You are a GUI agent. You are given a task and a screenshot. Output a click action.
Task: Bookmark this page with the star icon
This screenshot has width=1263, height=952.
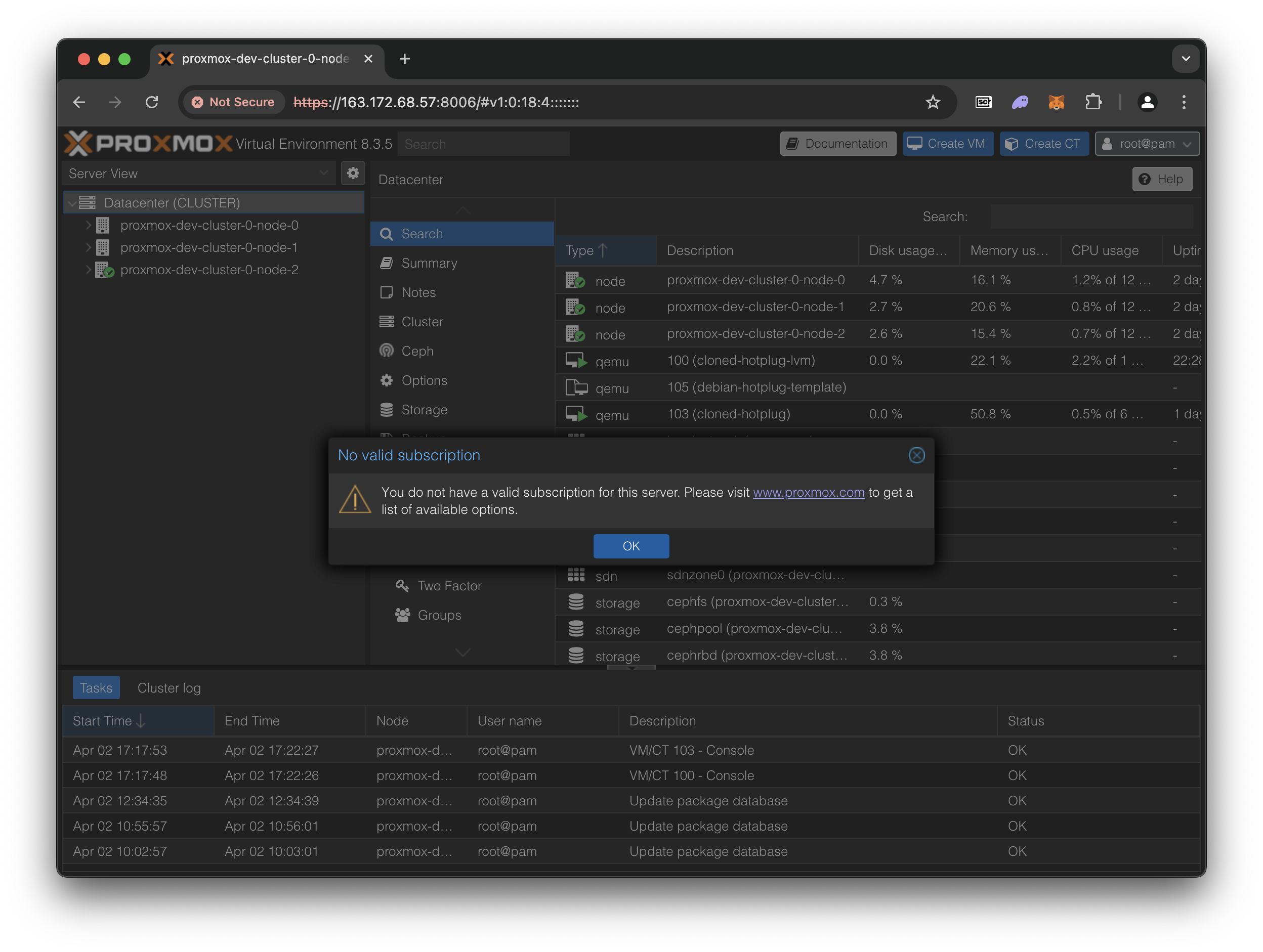click(933, 102)
